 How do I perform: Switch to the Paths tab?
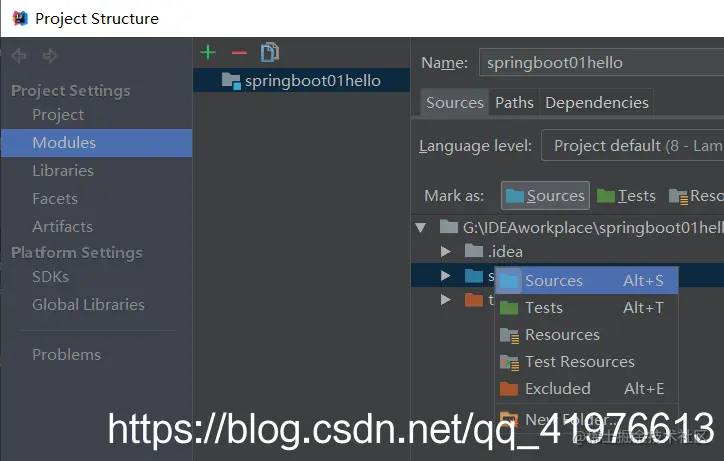click(514, 103)
